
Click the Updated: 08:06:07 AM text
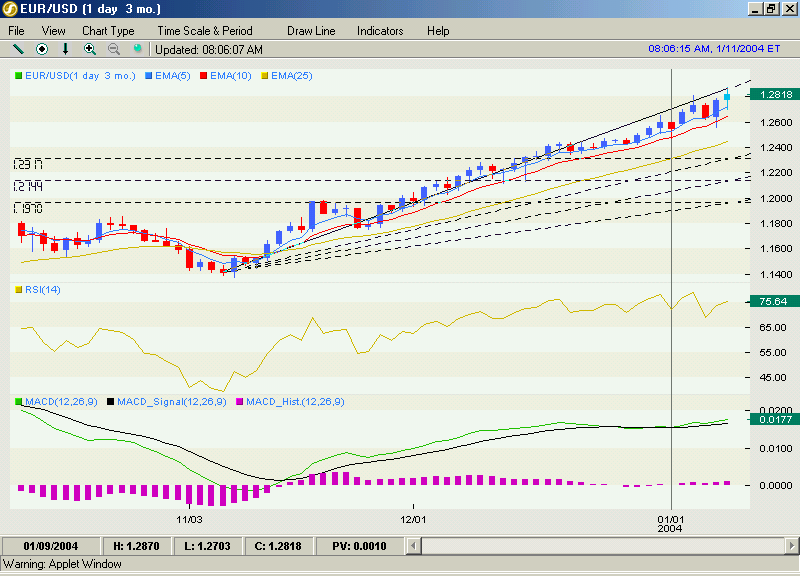(x=209, y=49)
